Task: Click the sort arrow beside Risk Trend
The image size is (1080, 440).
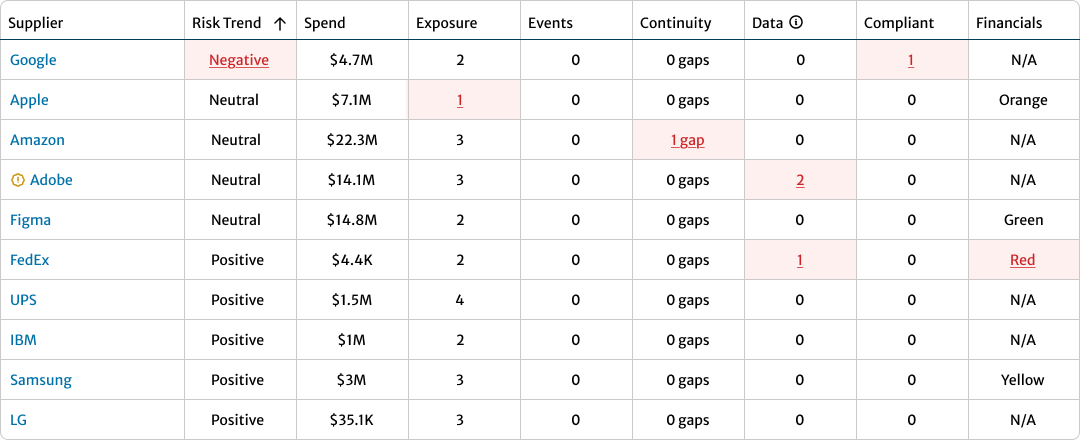Action: [279, 23]
